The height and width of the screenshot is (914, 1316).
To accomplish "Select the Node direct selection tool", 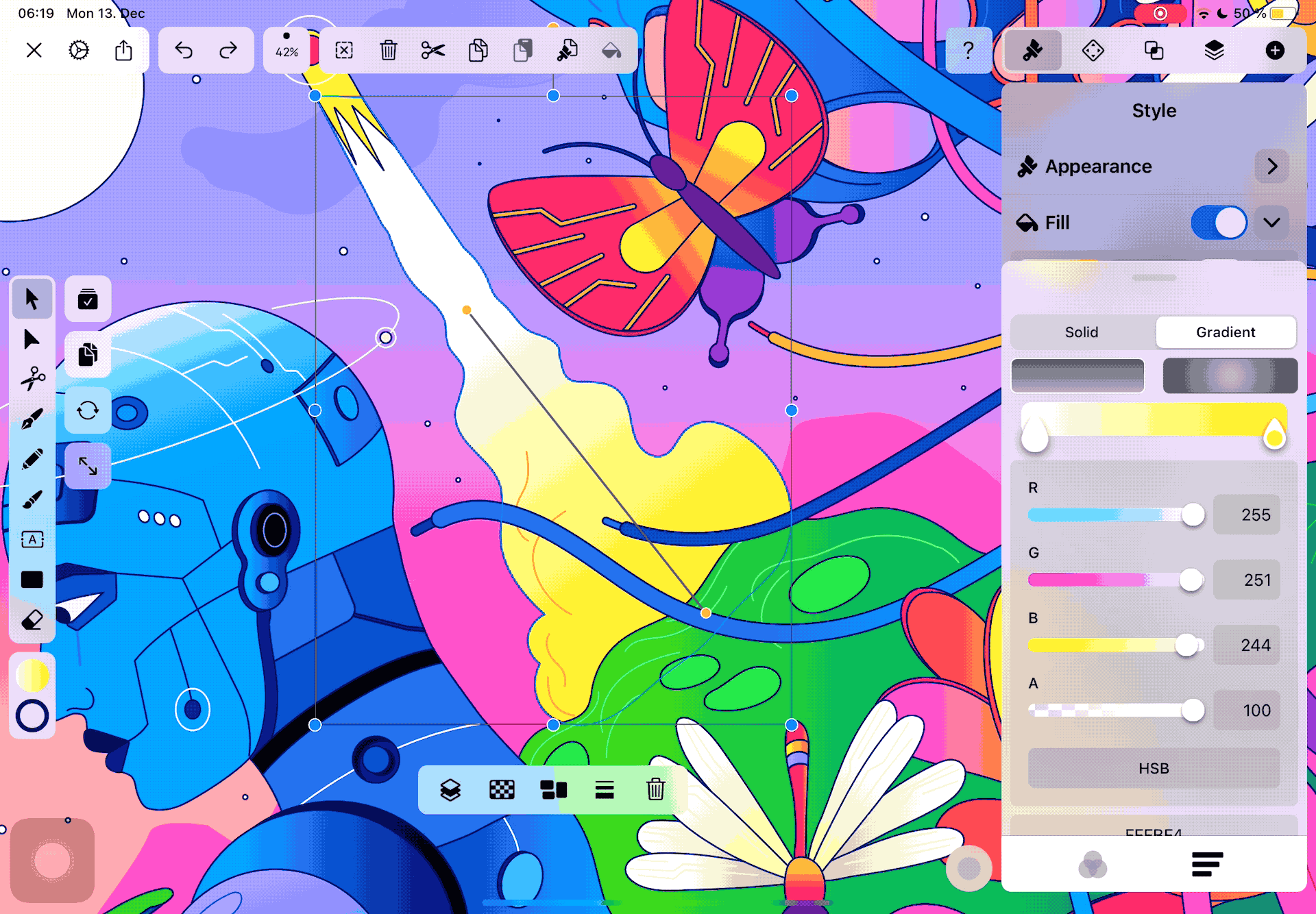I will click(32, 339).
